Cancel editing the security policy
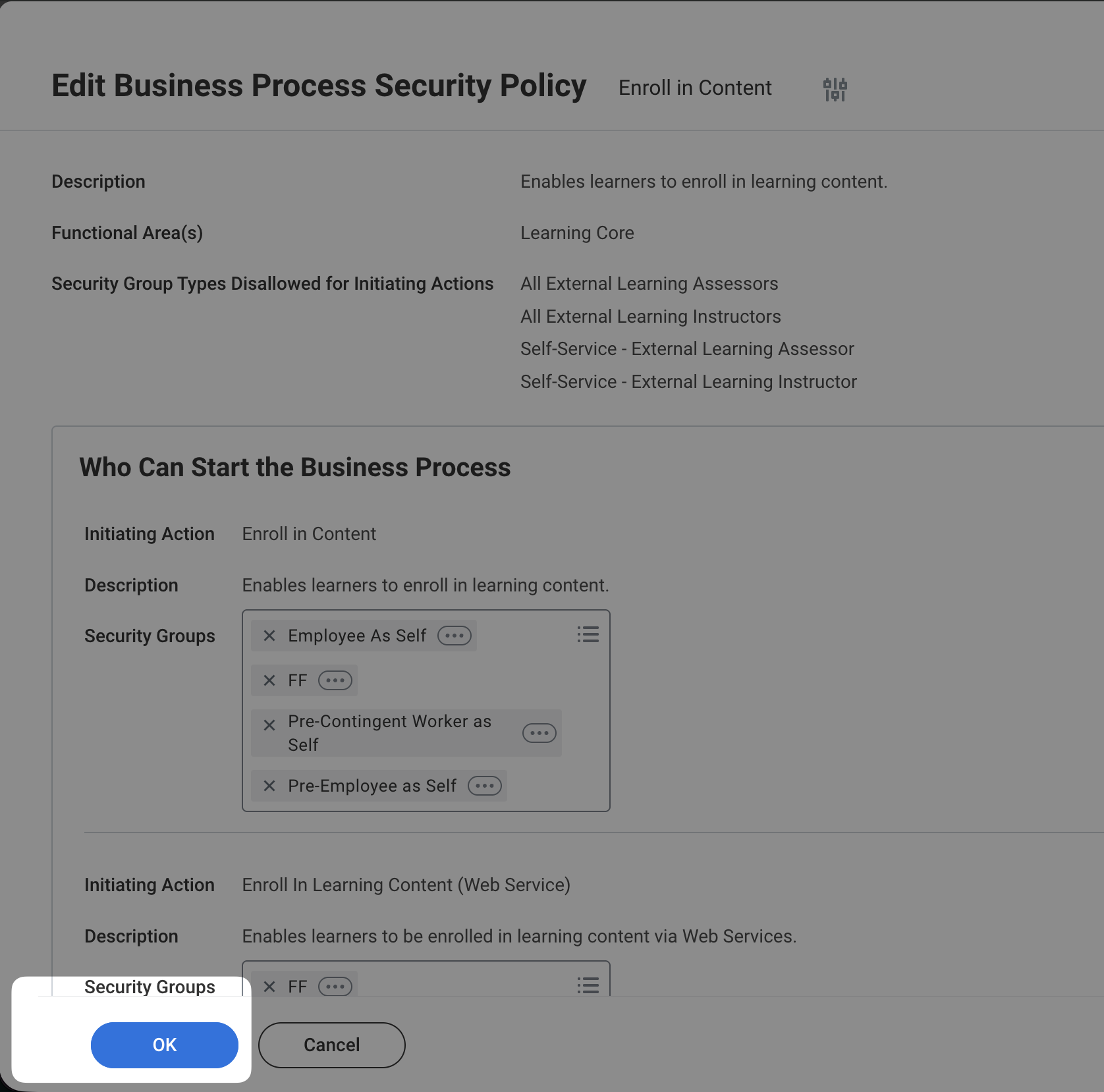 tap(331, 1045)
